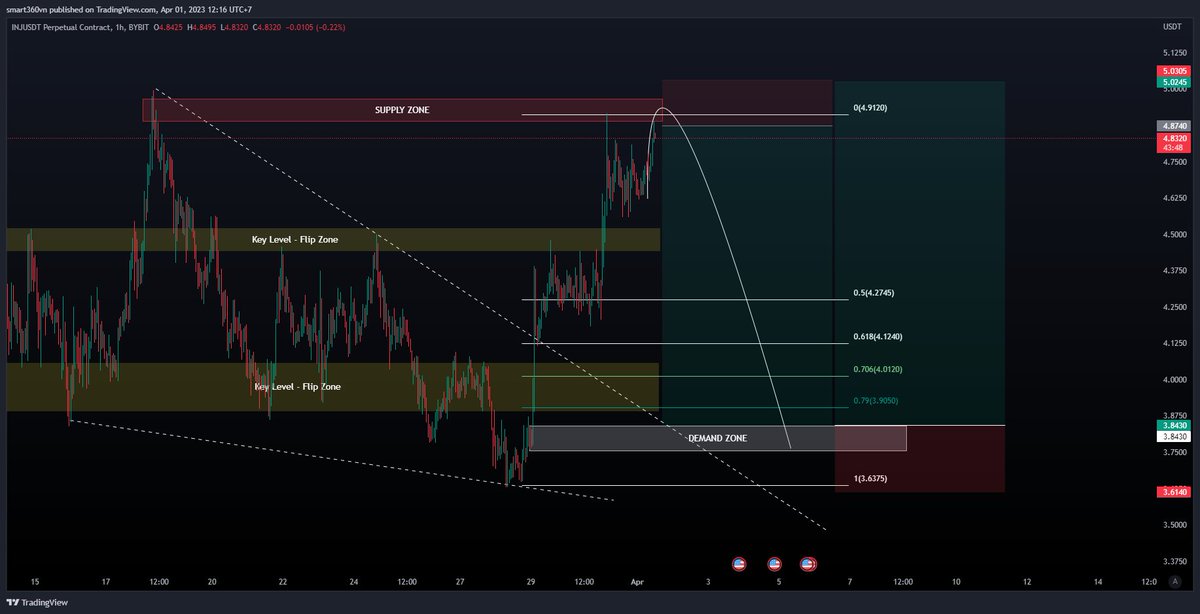Click the gray 4.8740 price tag
Viewport: 1200px width, 614px height.
(1173, 126)
